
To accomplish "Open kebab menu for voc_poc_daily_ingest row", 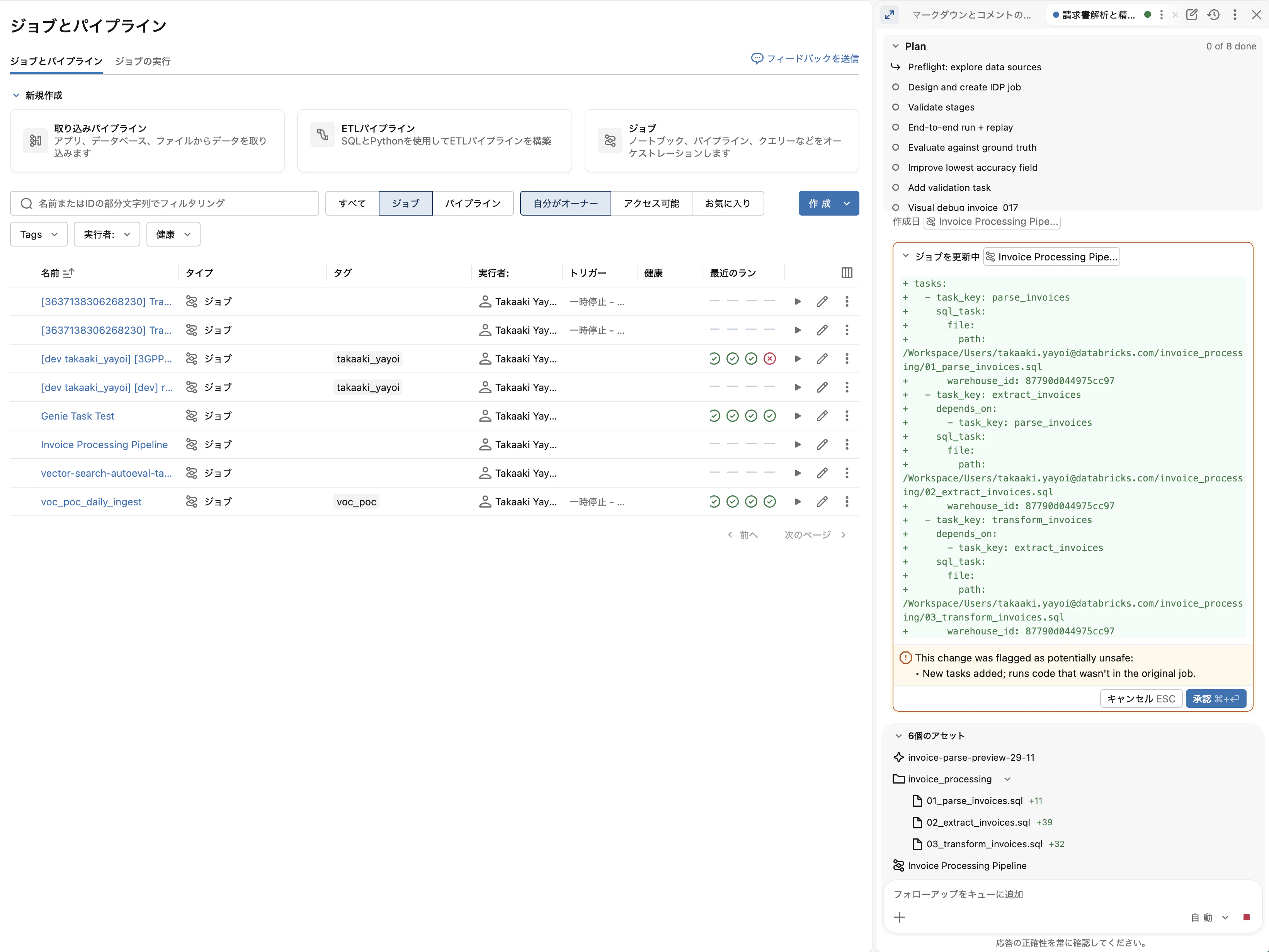I will (847, 502).
